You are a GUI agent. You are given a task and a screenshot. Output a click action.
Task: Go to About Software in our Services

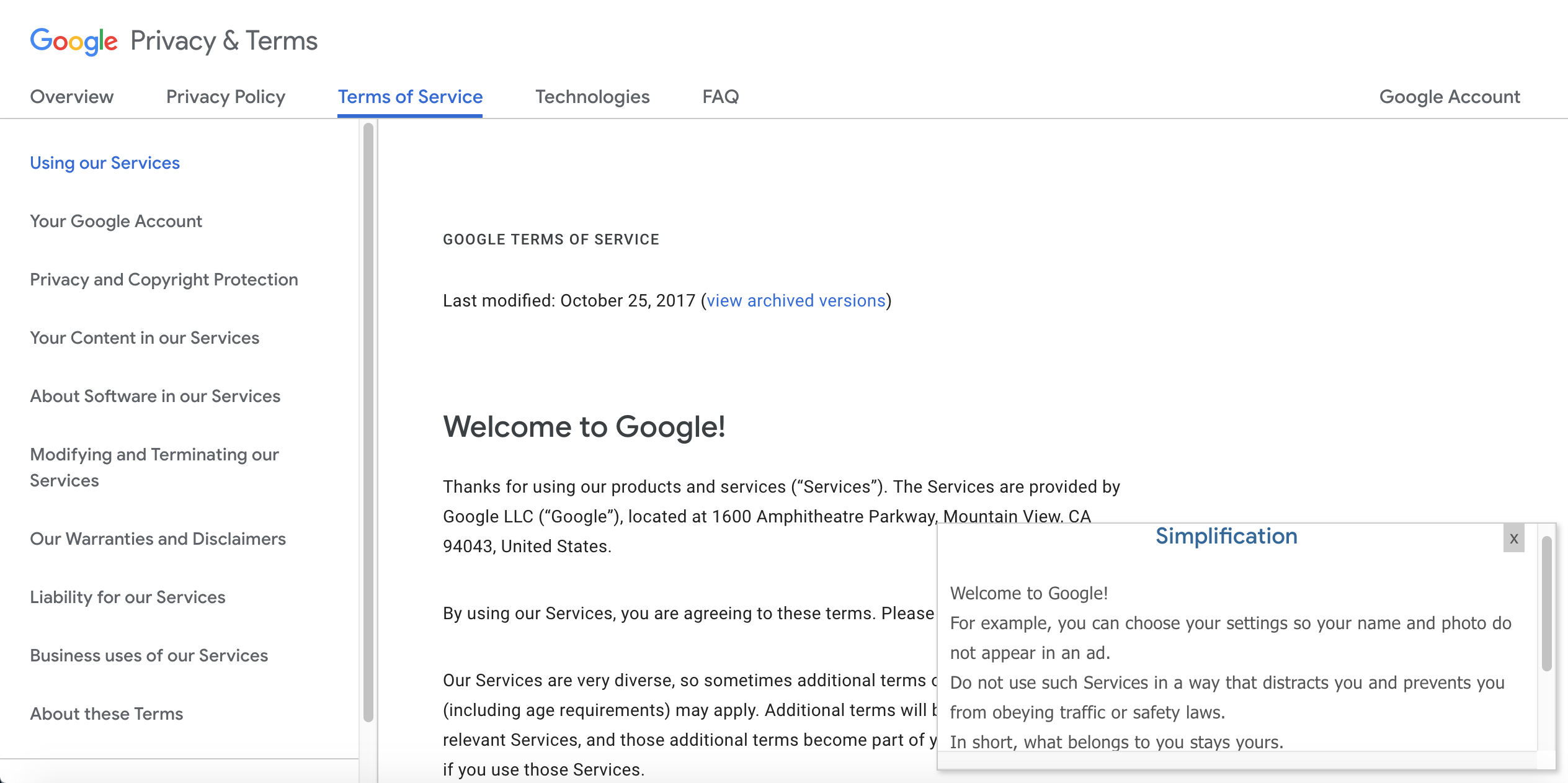click(x=155, y=396)
